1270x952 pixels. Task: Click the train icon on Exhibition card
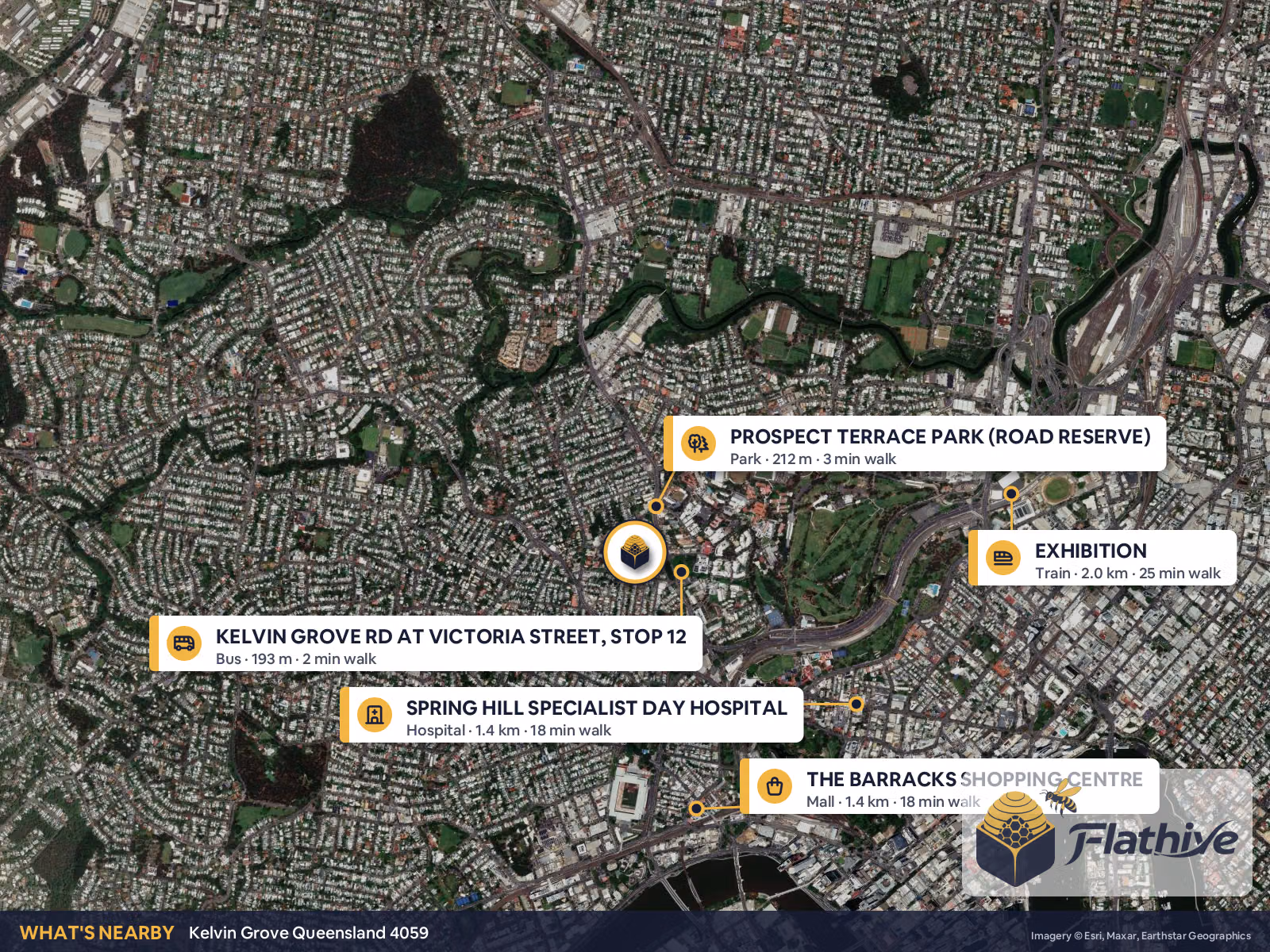pyautogui.click(x=1003, y=558)
